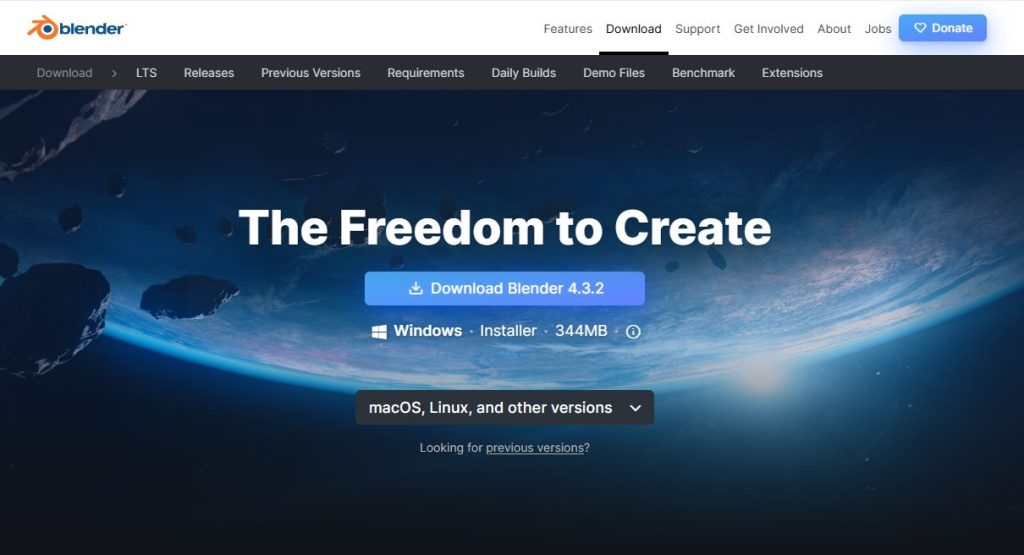Open the Jobs link in the header
This screenshot has width=1024, height=555.
click(878, 29)
